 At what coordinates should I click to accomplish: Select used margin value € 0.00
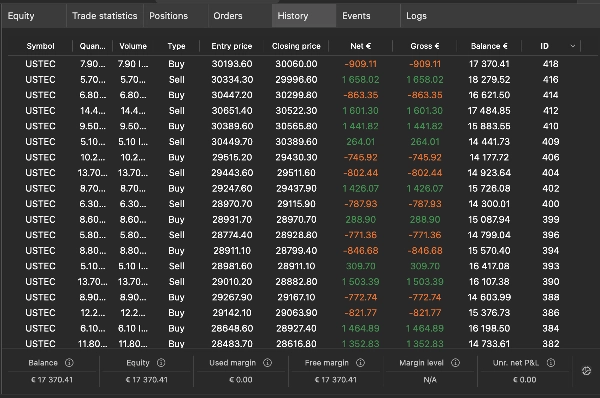coord(240,380)
